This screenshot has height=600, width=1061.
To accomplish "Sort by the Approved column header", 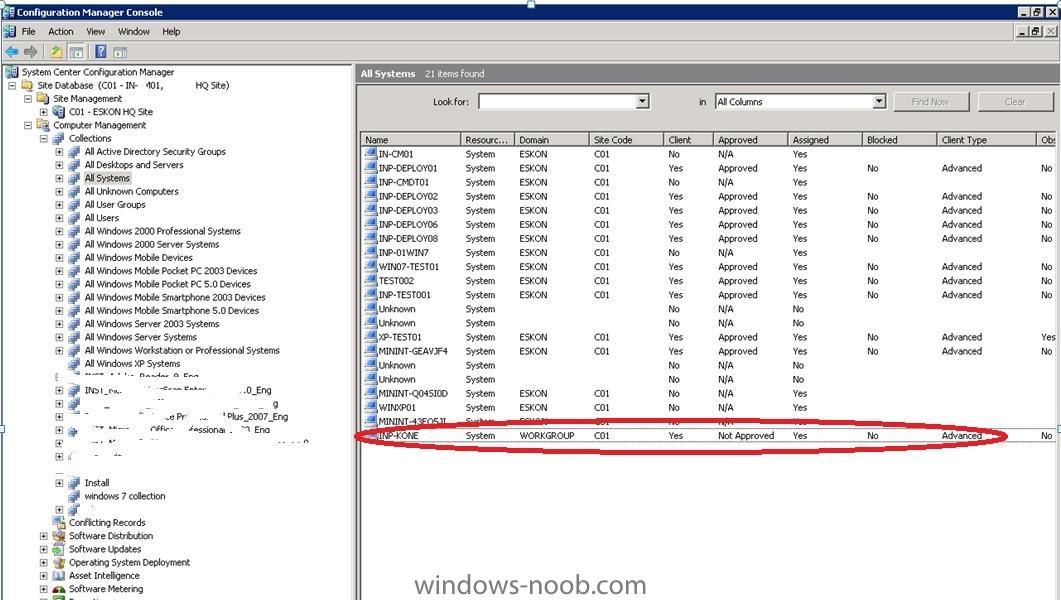I will pos(750,139).
